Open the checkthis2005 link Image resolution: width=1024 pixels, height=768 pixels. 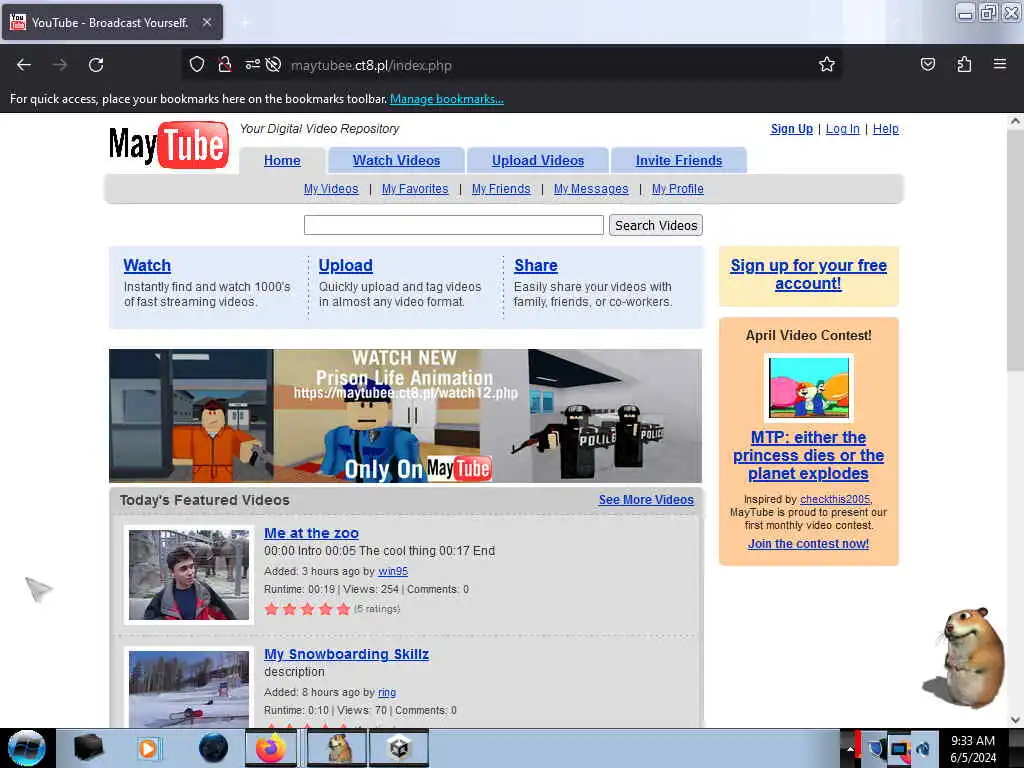(835, 500)
